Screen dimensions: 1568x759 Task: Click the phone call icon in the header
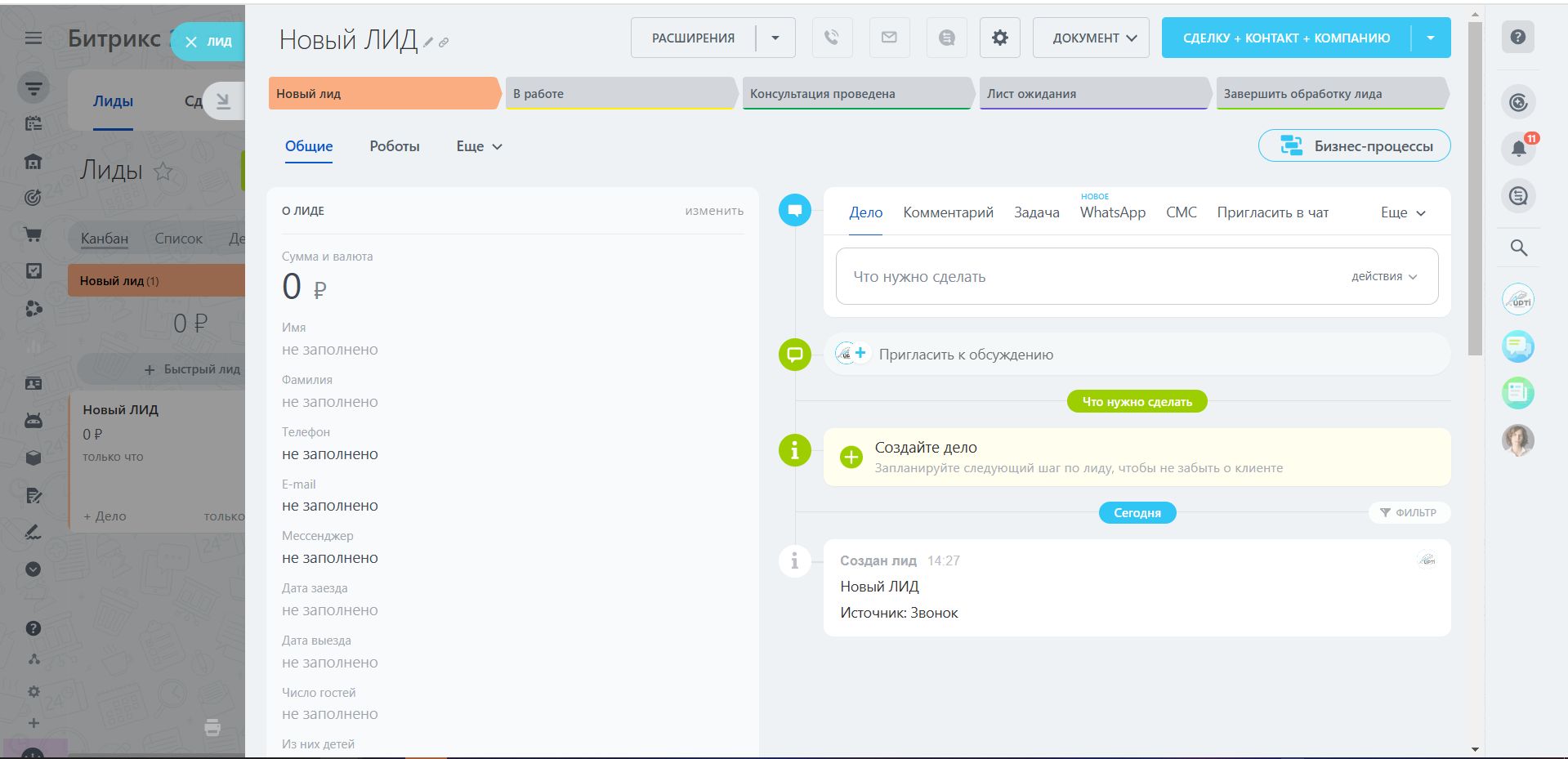[x=832, y=38]
